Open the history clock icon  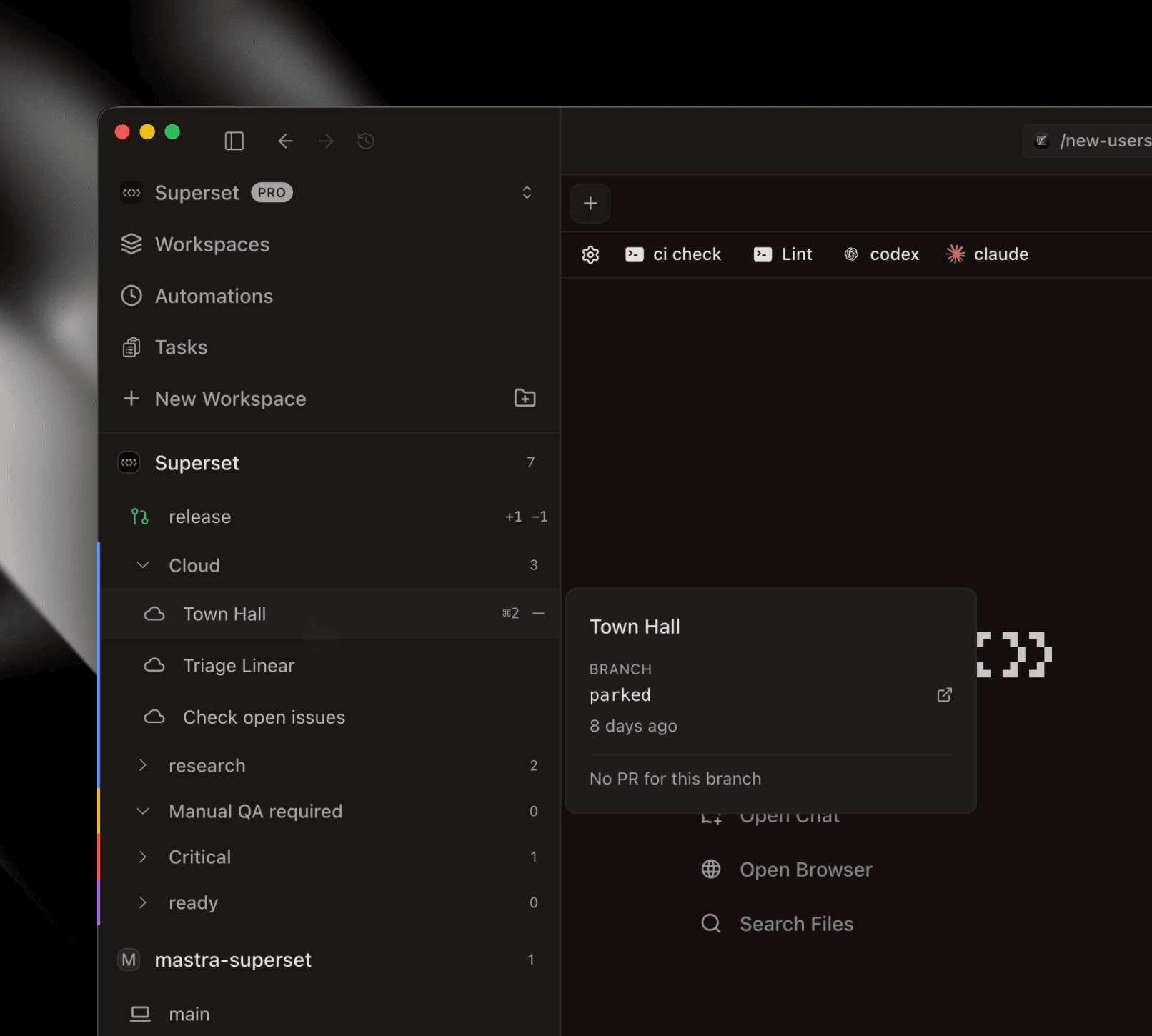[366, 141]
